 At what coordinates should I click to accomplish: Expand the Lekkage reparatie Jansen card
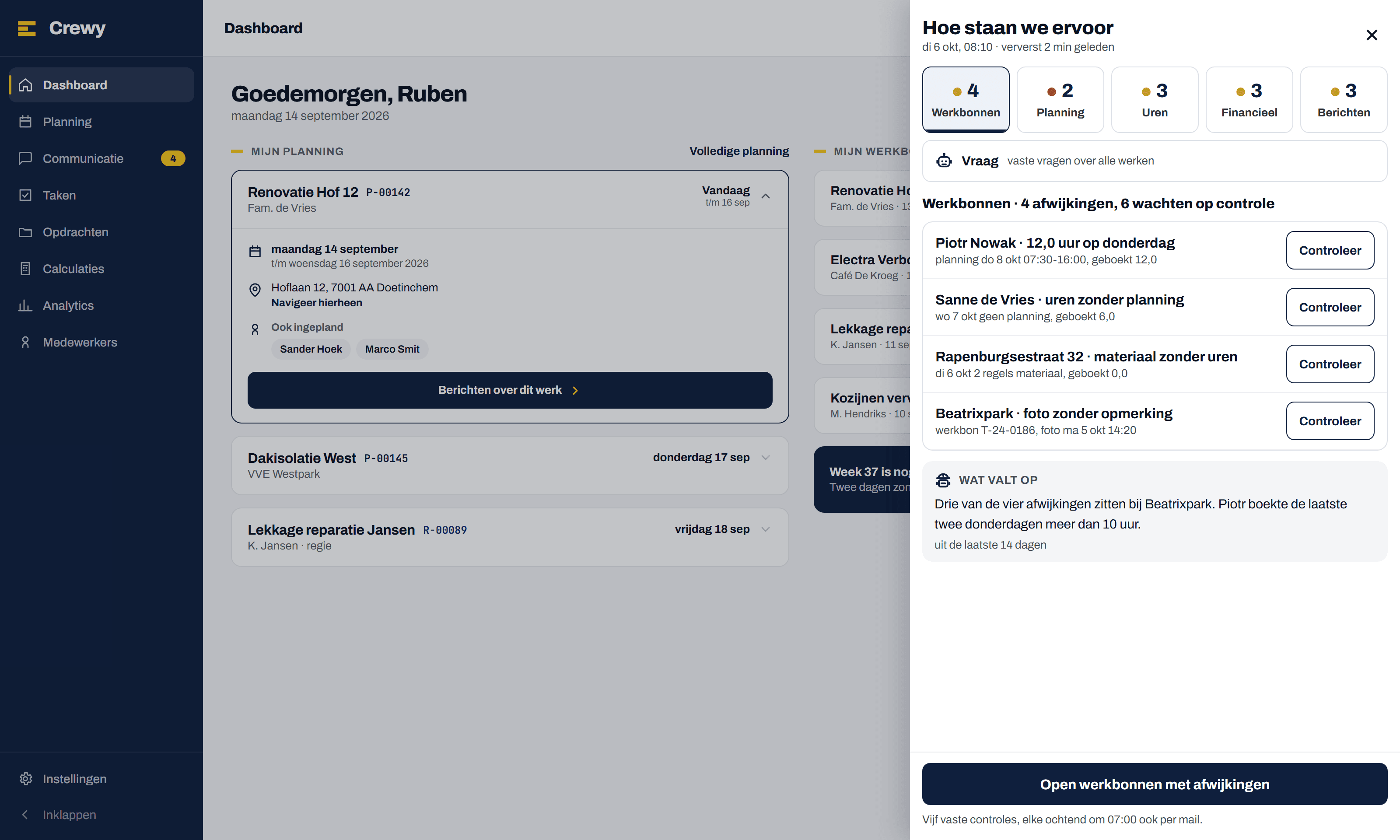coord(766,529)
